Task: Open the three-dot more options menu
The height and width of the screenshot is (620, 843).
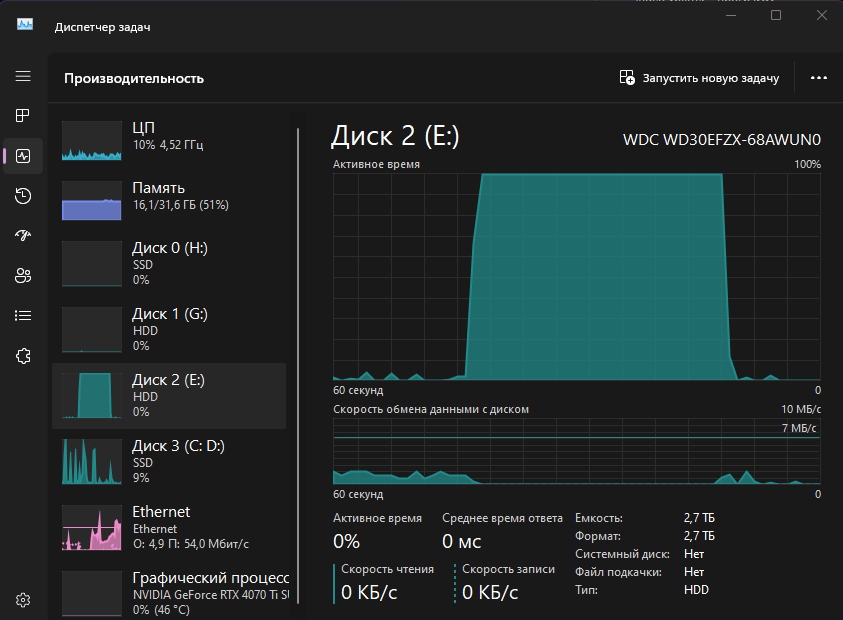Action: pyautogui.click(x=818, y=78)
